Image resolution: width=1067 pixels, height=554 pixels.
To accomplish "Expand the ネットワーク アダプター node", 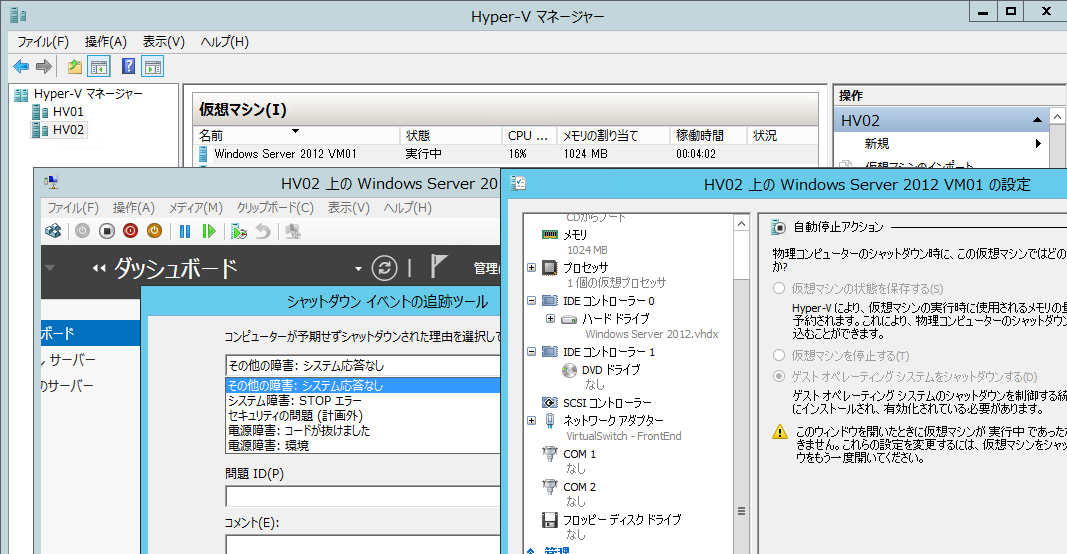I will [x=531, y=421].
